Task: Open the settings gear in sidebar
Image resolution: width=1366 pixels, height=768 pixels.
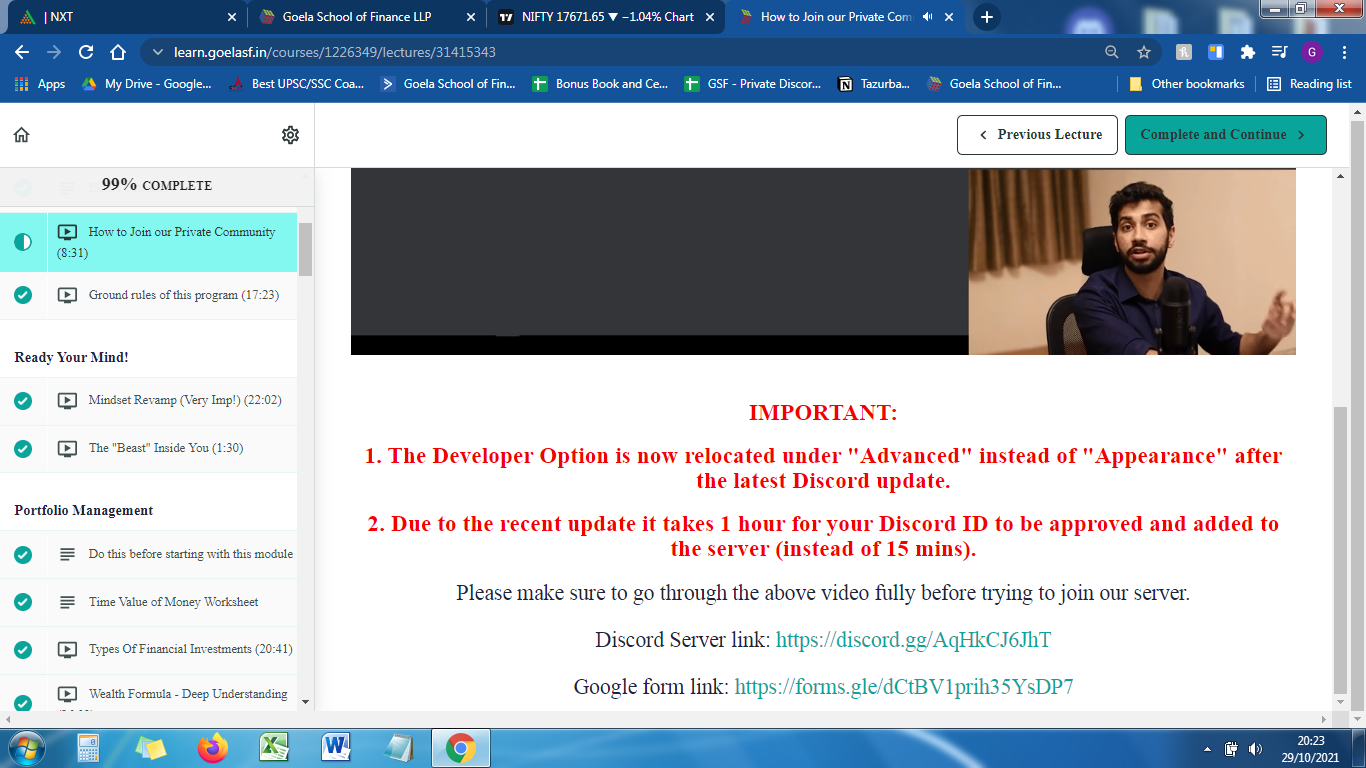Action: click(x=290, y=135)
